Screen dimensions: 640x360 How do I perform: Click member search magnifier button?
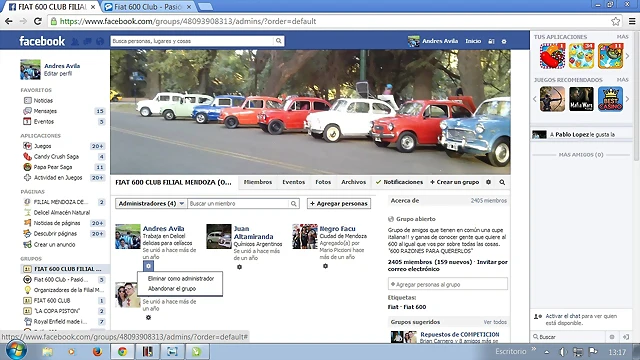[293, 203]
